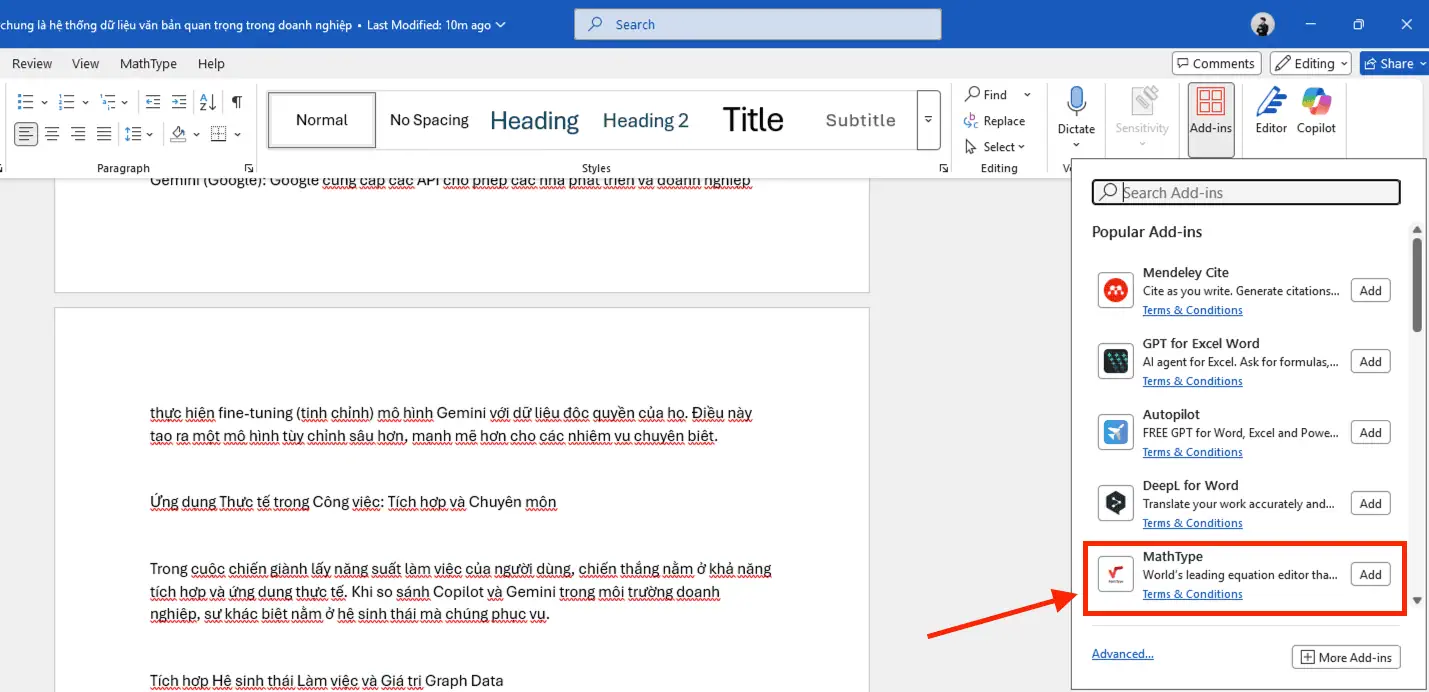Image resolution: width=1429 pixels, height=692 pixels.
Task: Click the Sort icon in Paragraph group
Action: tap(206, 101)
